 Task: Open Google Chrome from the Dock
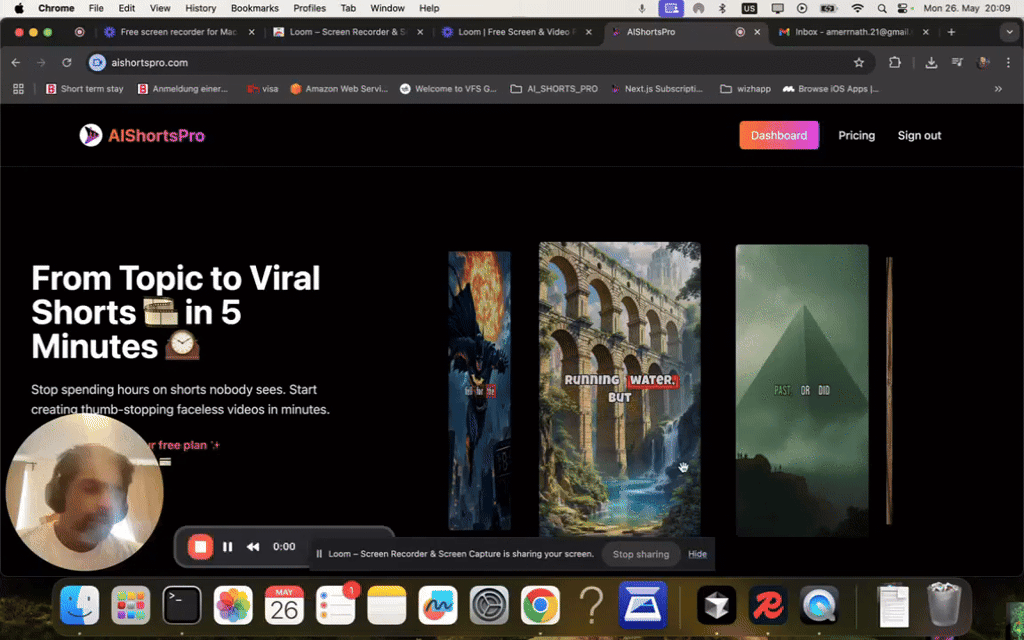[540, 605]
